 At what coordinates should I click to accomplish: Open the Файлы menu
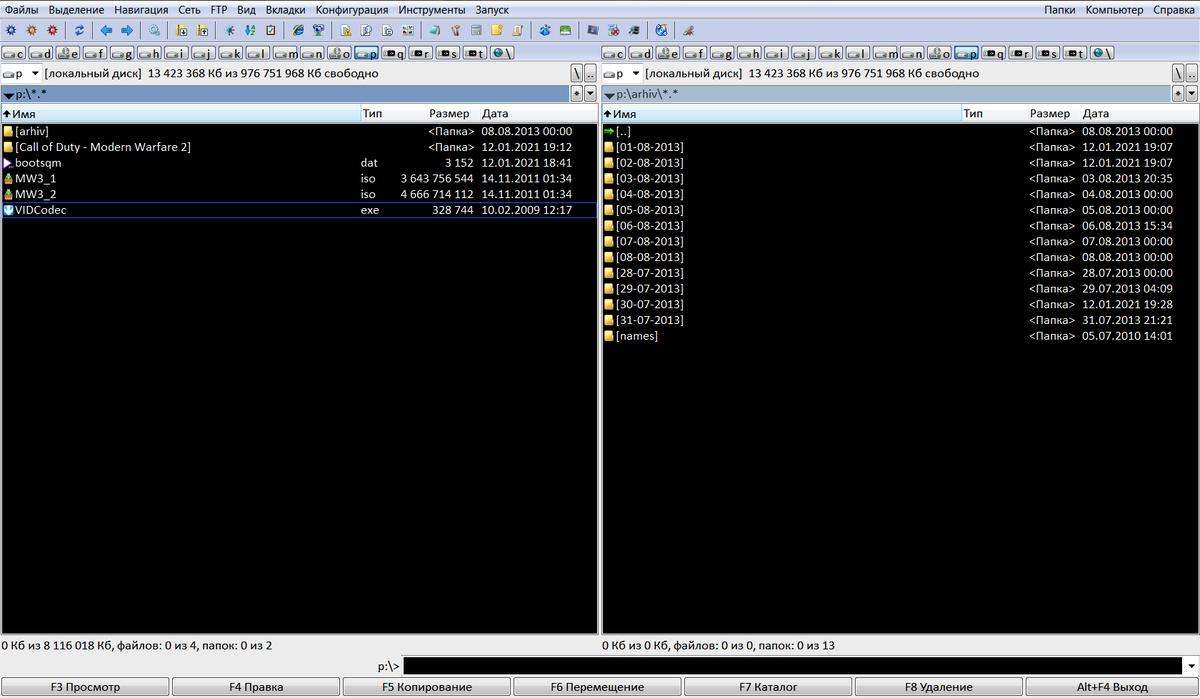(x=21, y=9)
